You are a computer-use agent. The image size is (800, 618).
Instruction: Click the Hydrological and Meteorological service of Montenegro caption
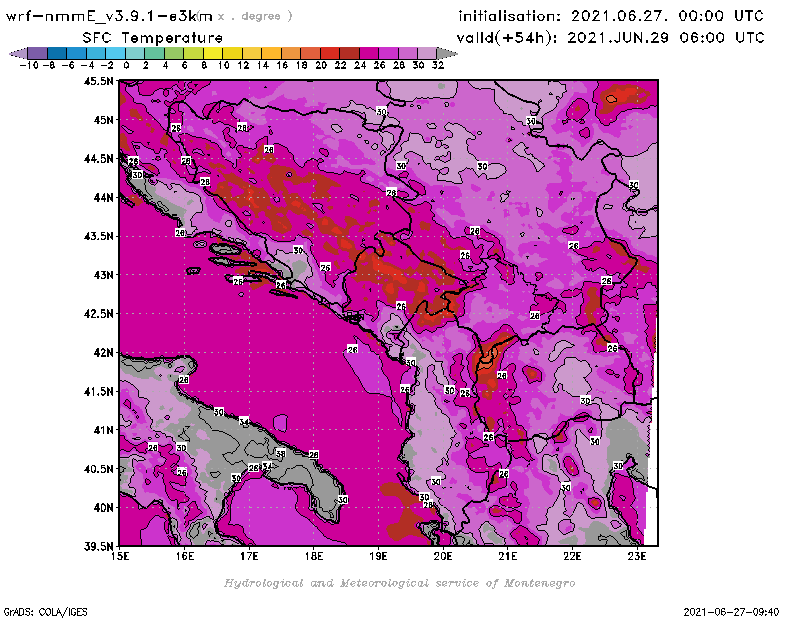click(x=399, y=583)
